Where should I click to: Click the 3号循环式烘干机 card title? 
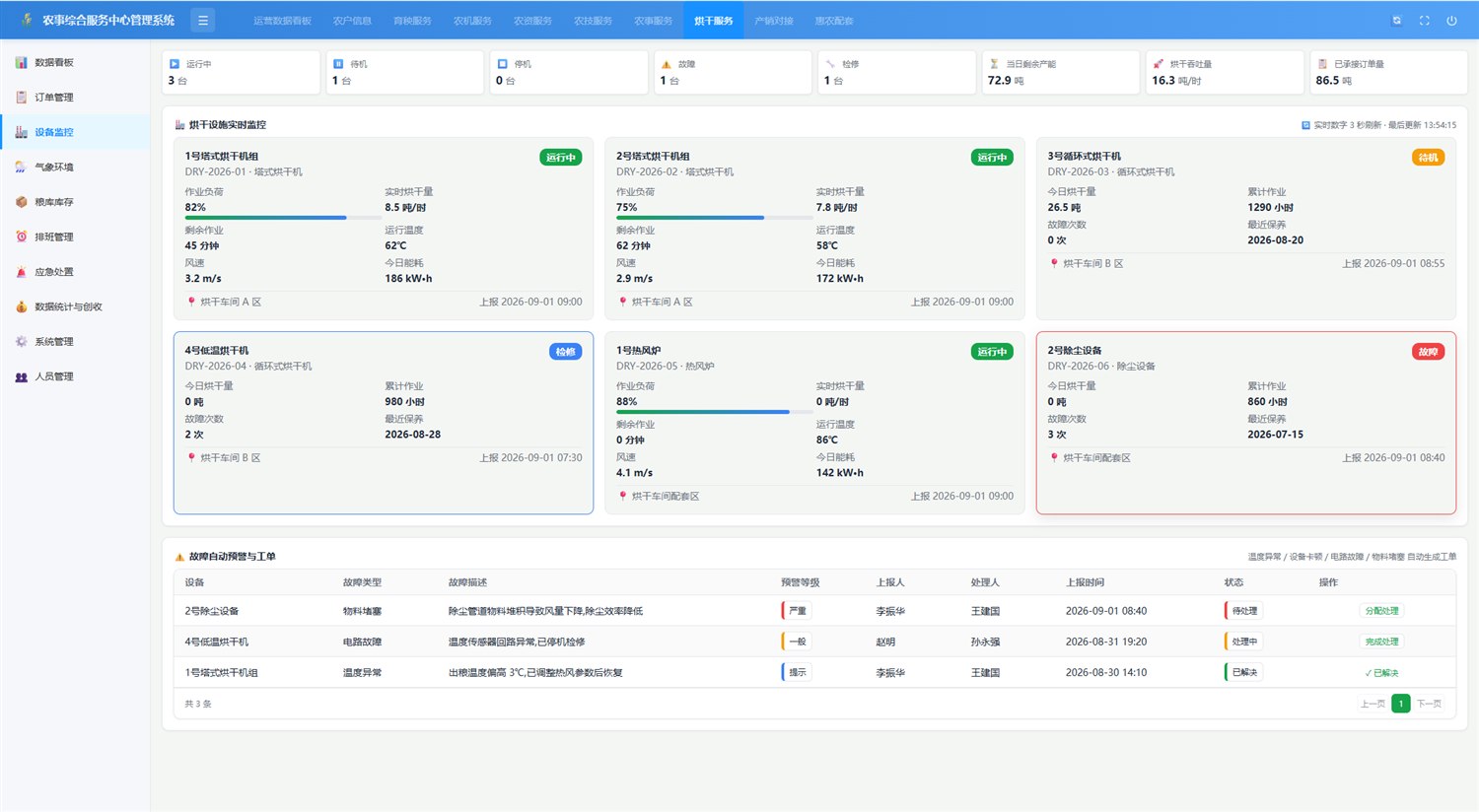[x=1084, y=157]
